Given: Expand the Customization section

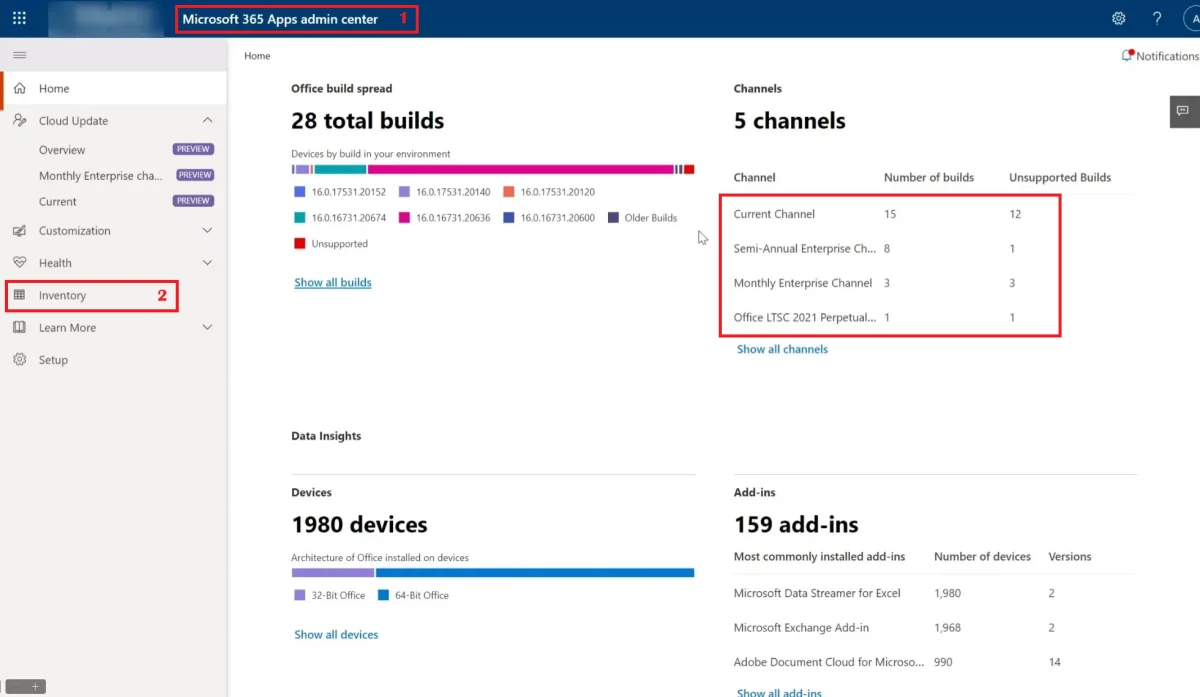Looking at the screenshot, I should [207, 231].
